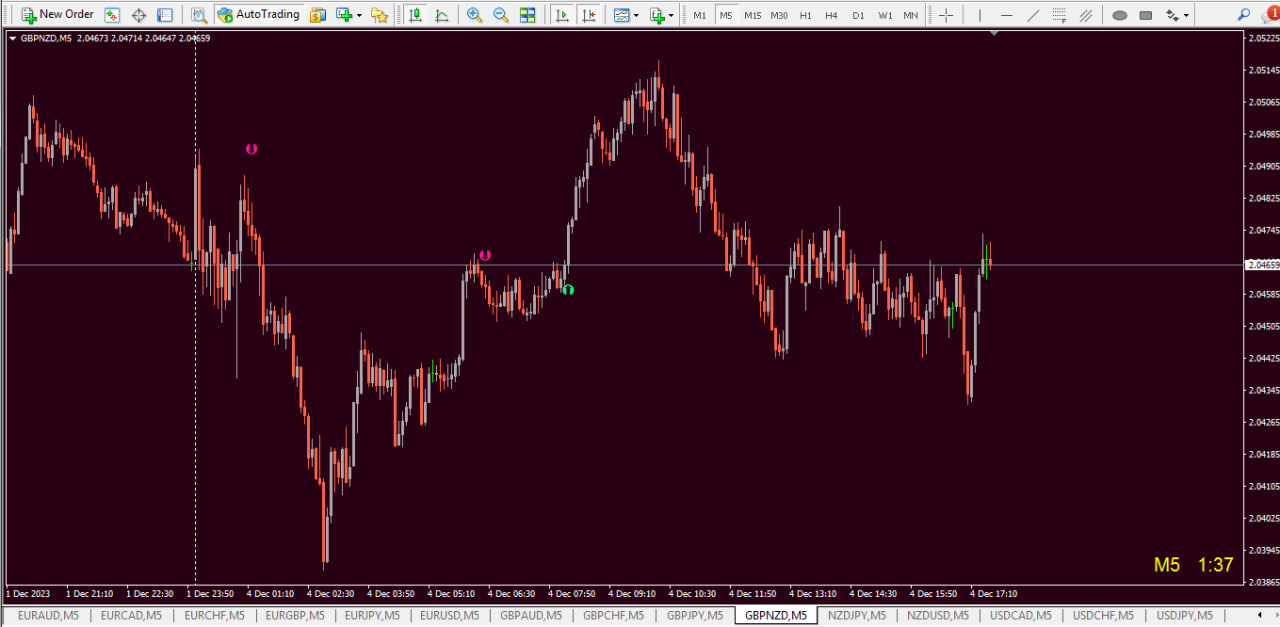Select the horizontal line drawing tool
Viewport: 1280px width, 627px height.
tap(1006, 15)
